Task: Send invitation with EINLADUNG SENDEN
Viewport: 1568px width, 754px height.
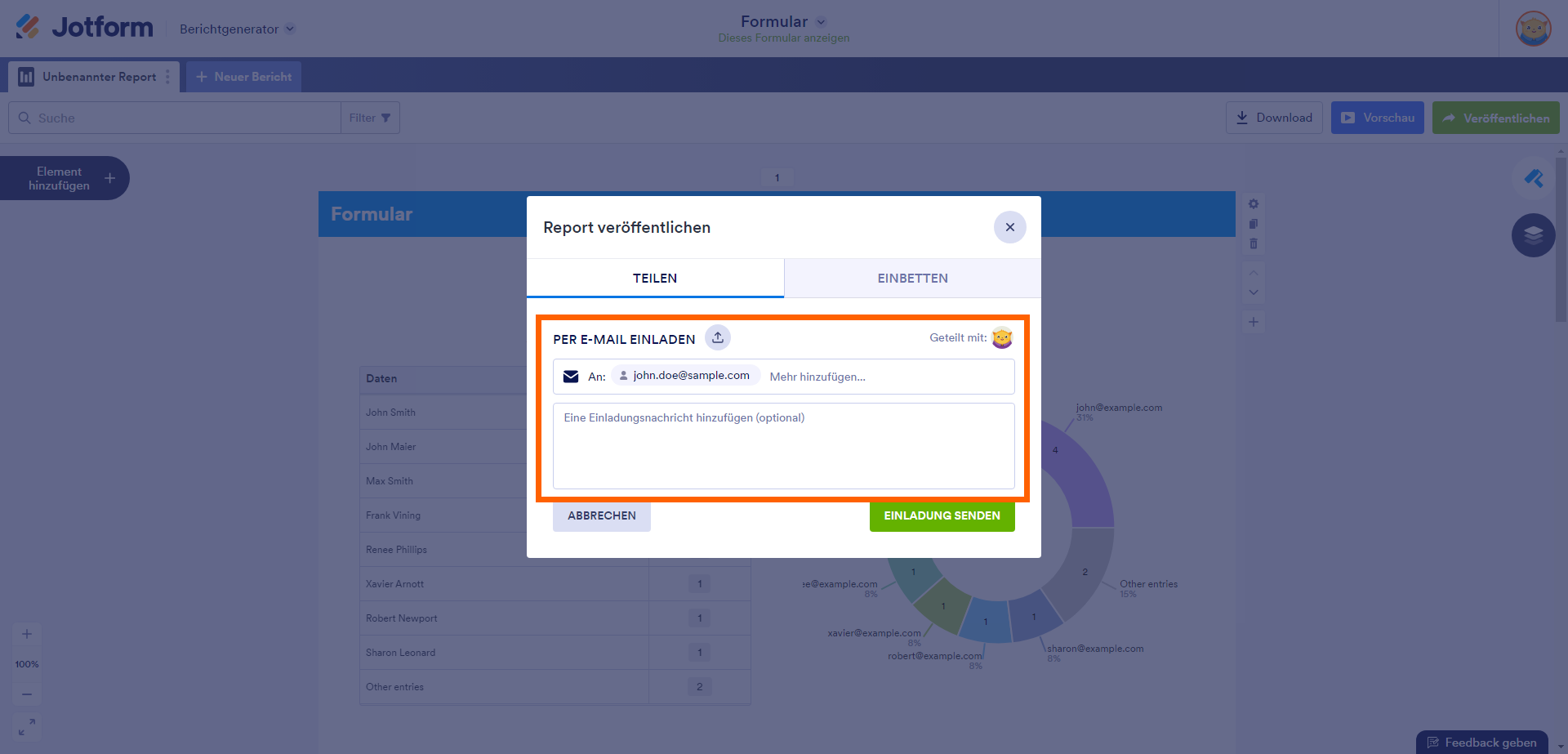Action: pos(942,515)
